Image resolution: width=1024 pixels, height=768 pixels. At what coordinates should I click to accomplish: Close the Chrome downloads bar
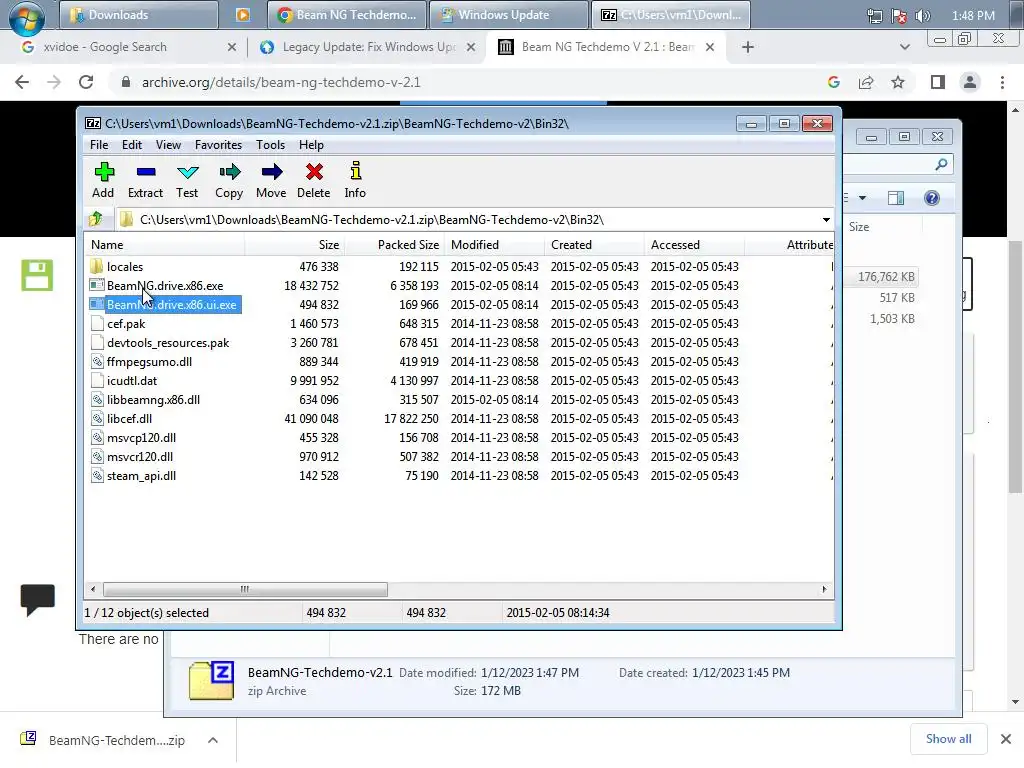point(1006,739)
